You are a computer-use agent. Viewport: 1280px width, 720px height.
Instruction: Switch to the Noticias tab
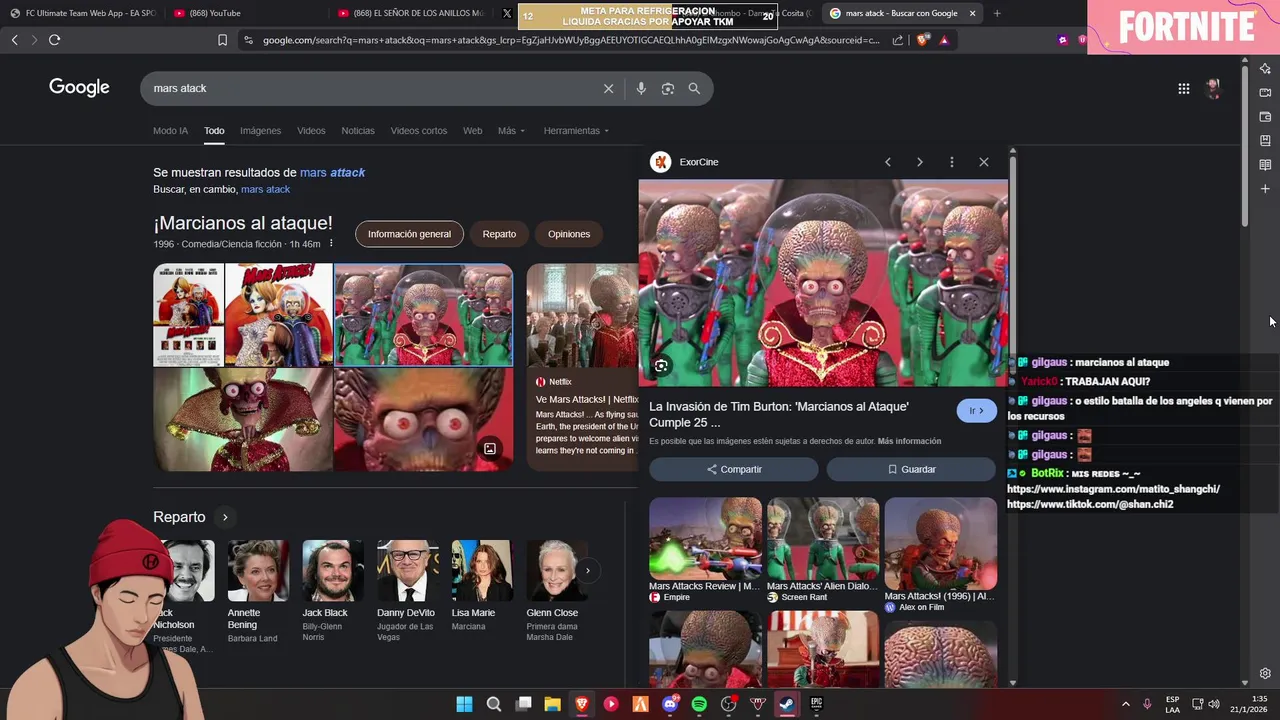coord(358,131)
